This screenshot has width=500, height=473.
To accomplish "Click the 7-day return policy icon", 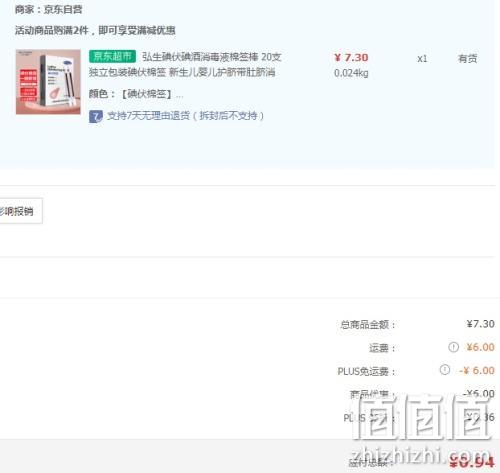I will 96,116.
